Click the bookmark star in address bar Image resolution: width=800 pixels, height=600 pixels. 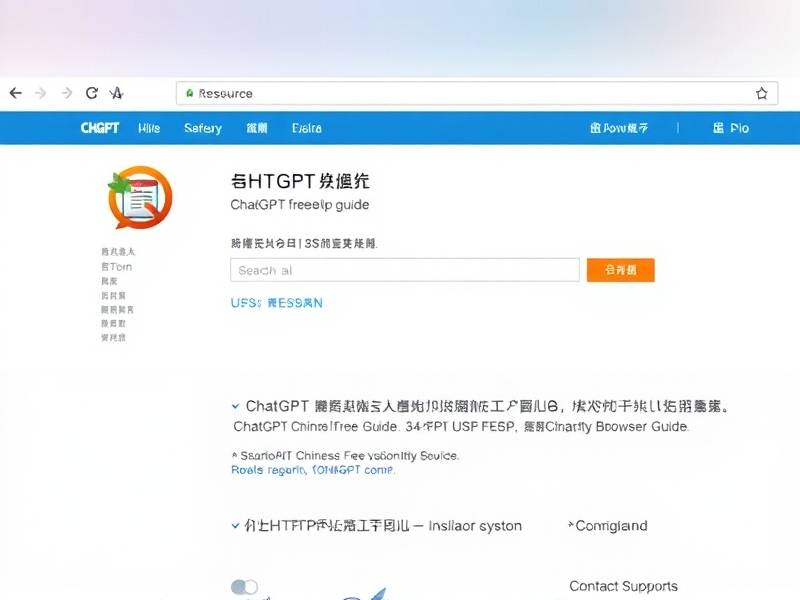[762, 93]
